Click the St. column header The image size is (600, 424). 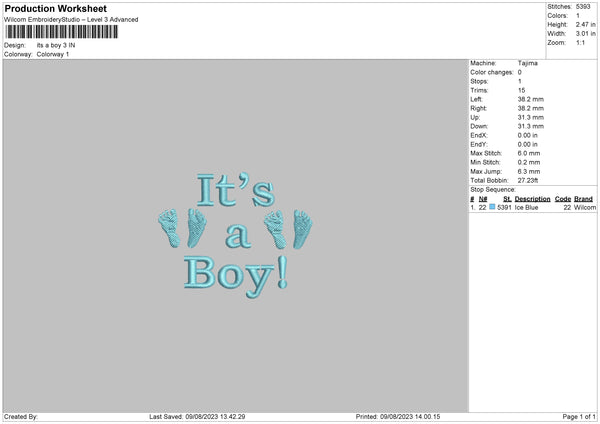pyautogui.click(x=507, y=198)
